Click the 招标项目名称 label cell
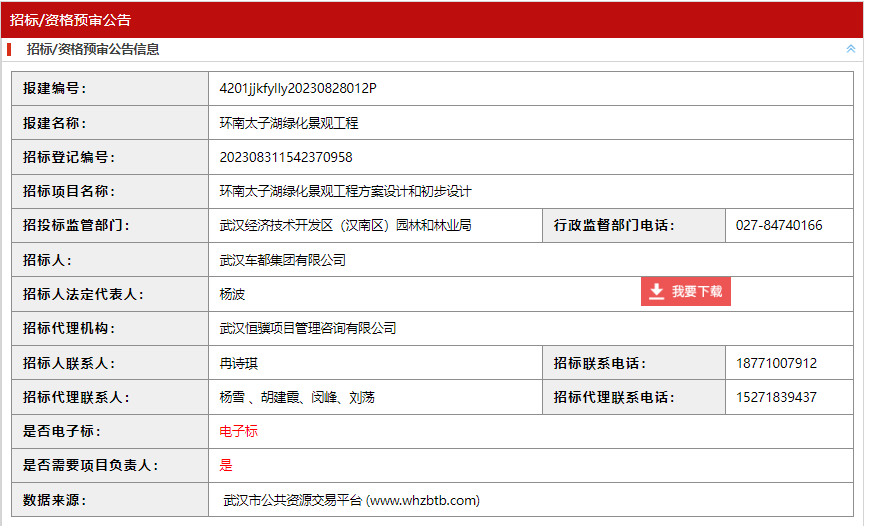Screen dimensions: 869x526 pyautogui.click(x=110, y=191)
